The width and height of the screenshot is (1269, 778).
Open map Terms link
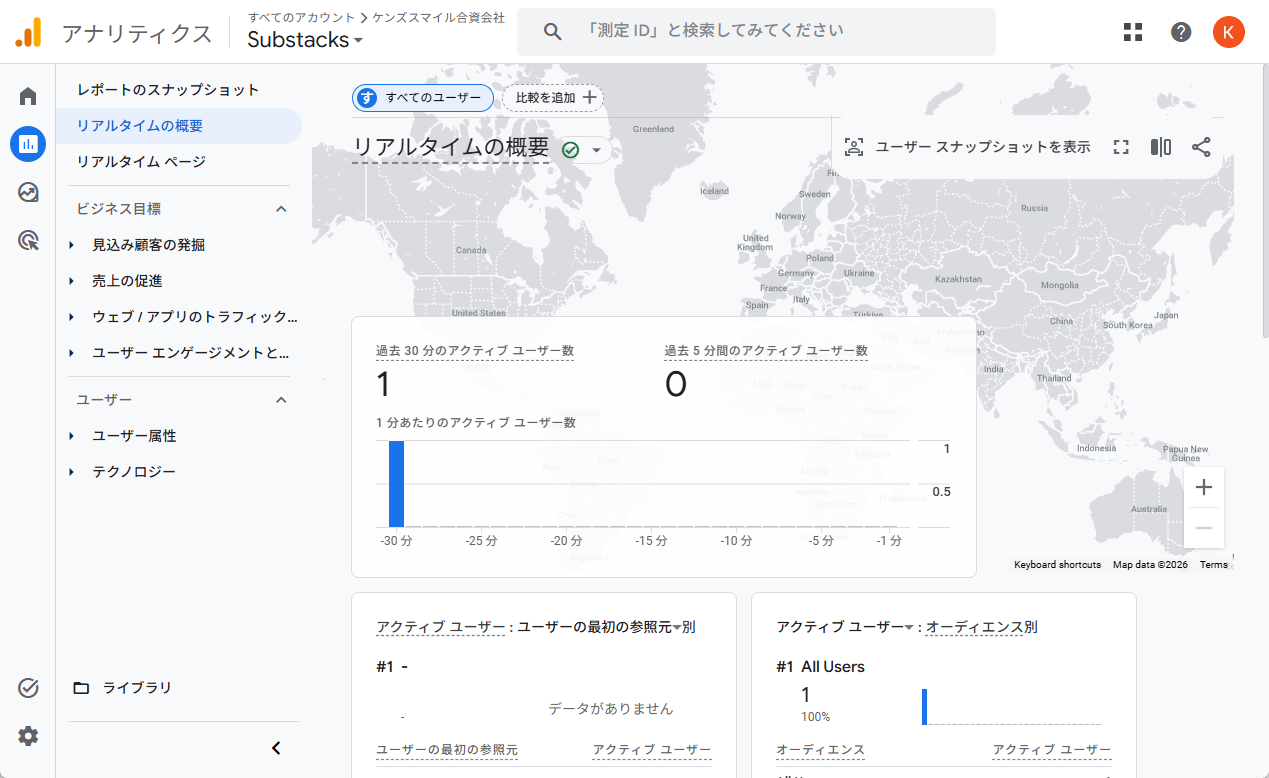point(1214,565)
